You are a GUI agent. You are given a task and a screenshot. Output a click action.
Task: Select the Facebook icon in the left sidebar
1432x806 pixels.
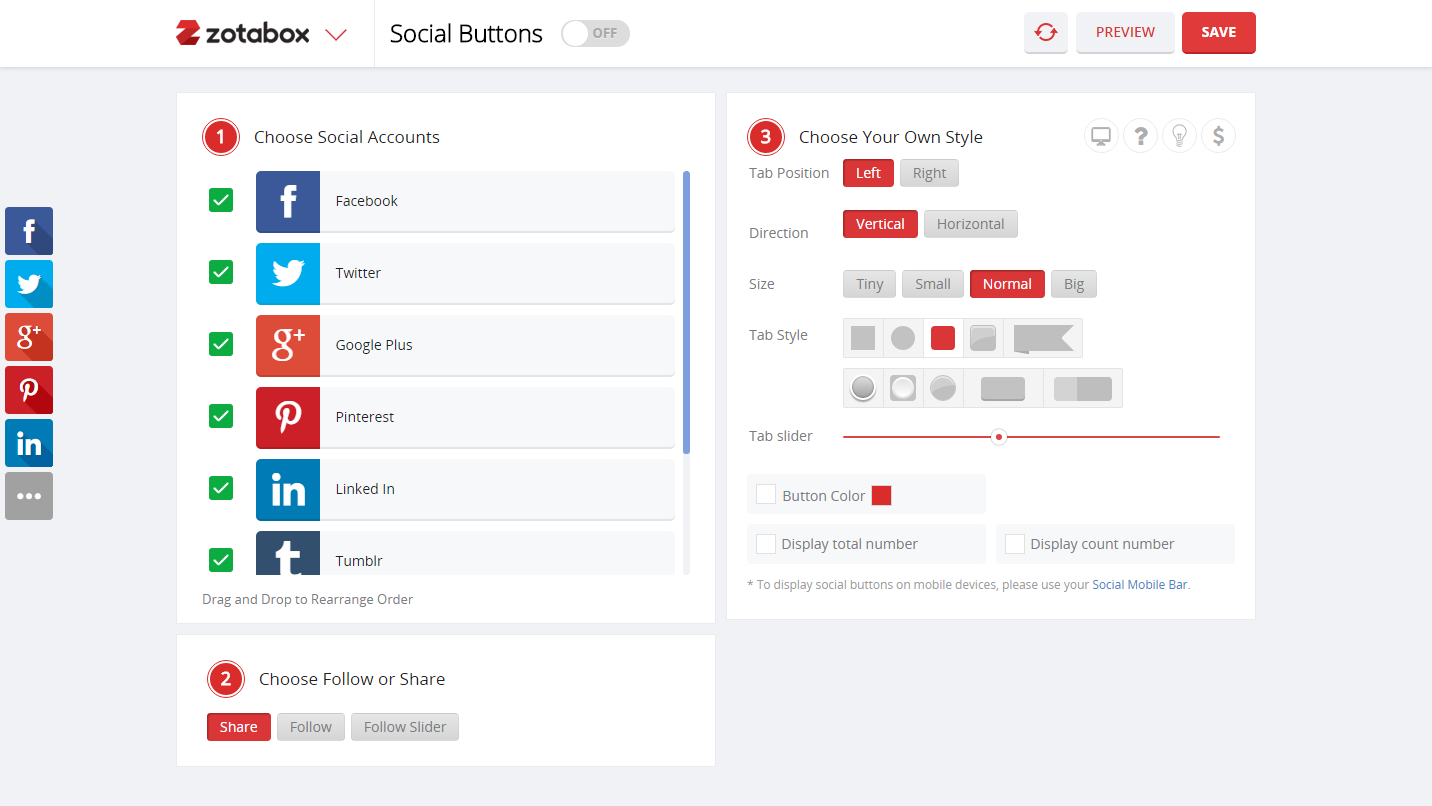click(x=28, y=231)
